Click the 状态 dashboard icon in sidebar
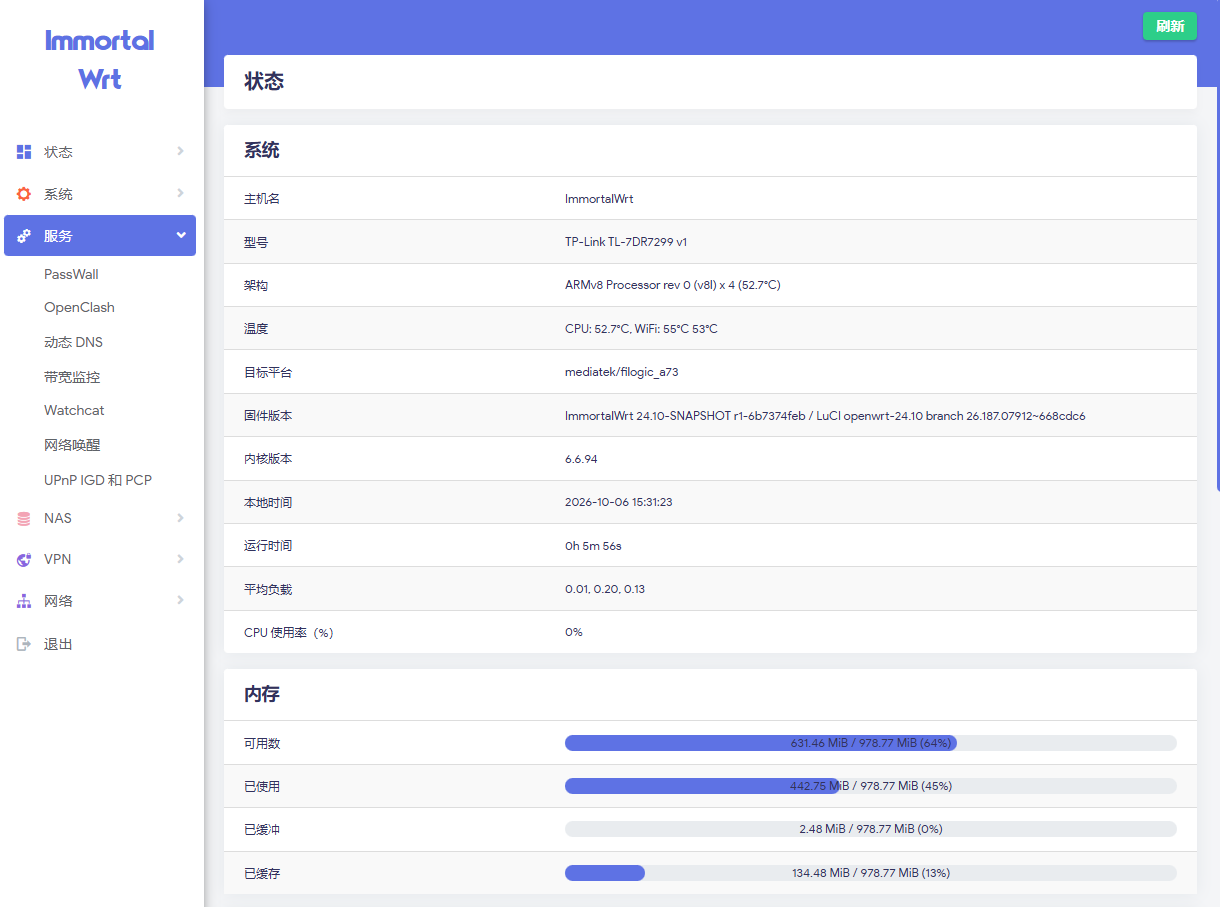1220x907 pixels. coord(24,152)
